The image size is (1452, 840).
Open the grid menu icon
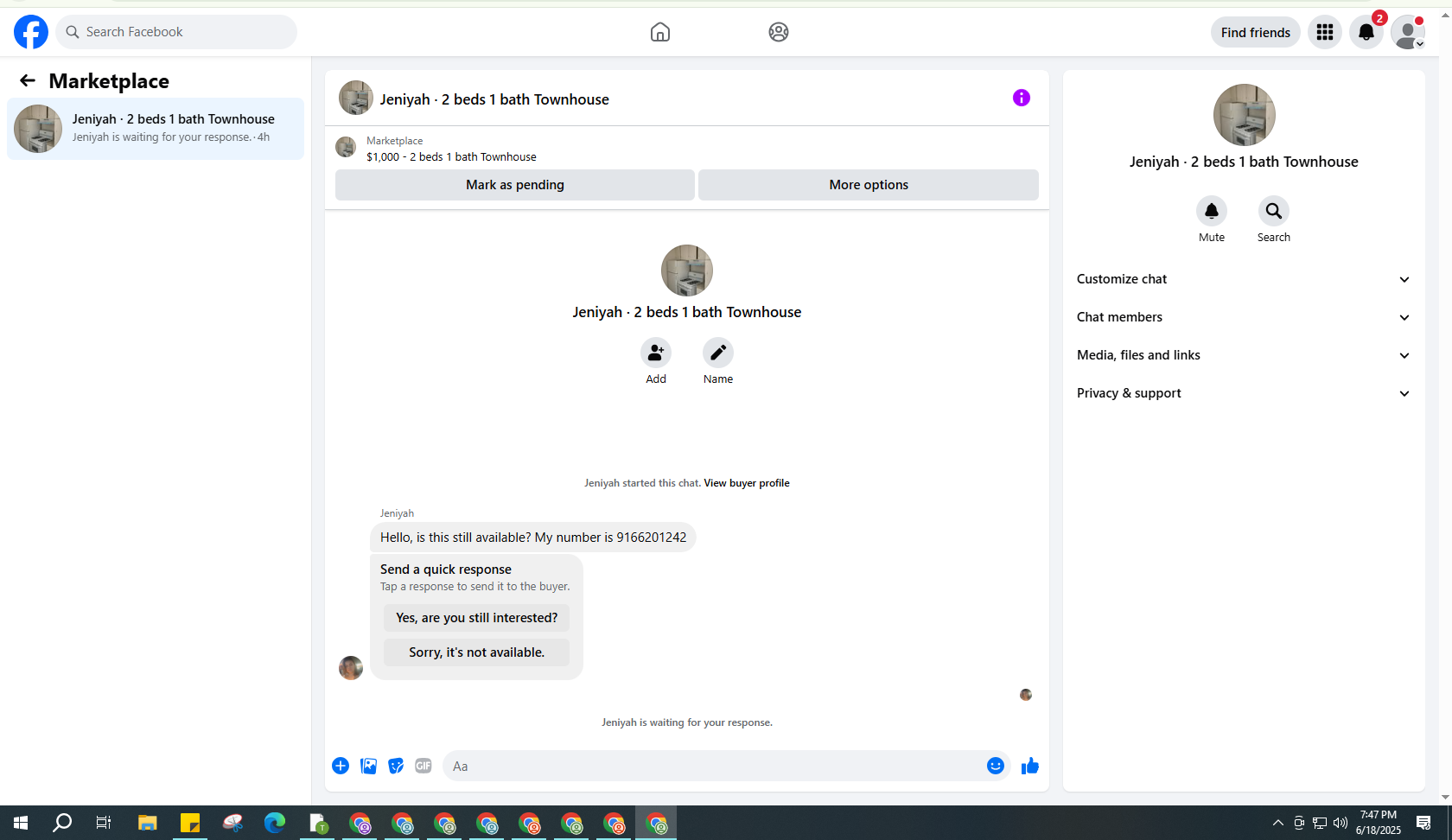click(x=1325, y=32)
